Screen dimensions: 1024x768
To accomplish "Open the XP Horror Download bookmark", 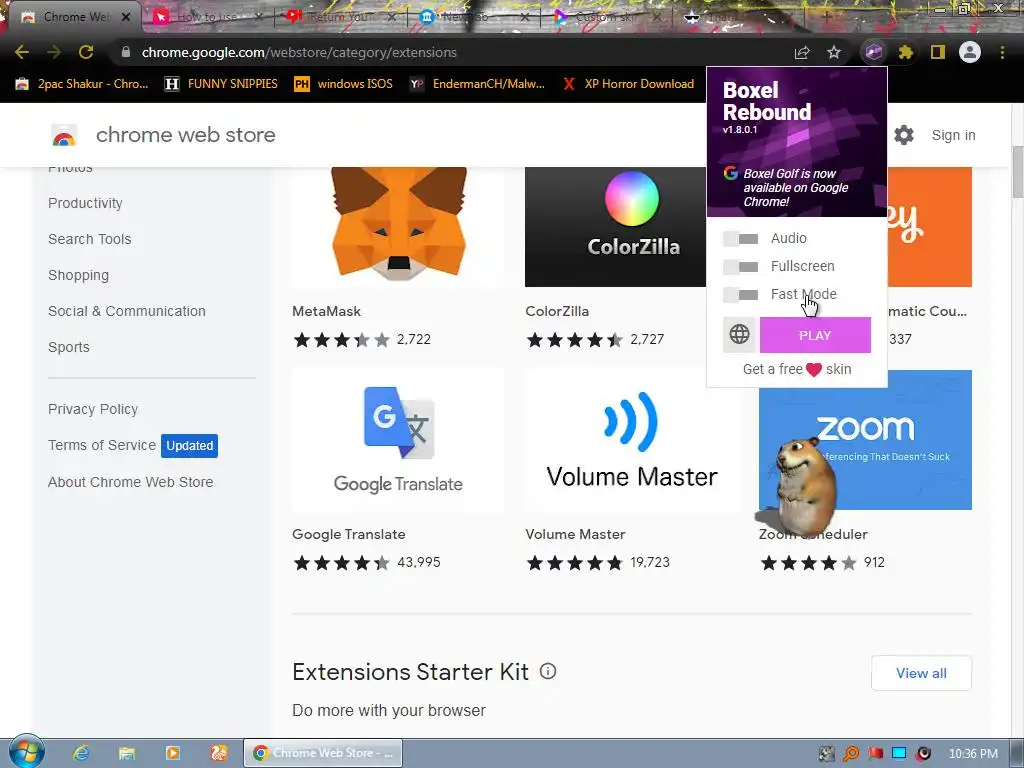I will tap(628, 84).
